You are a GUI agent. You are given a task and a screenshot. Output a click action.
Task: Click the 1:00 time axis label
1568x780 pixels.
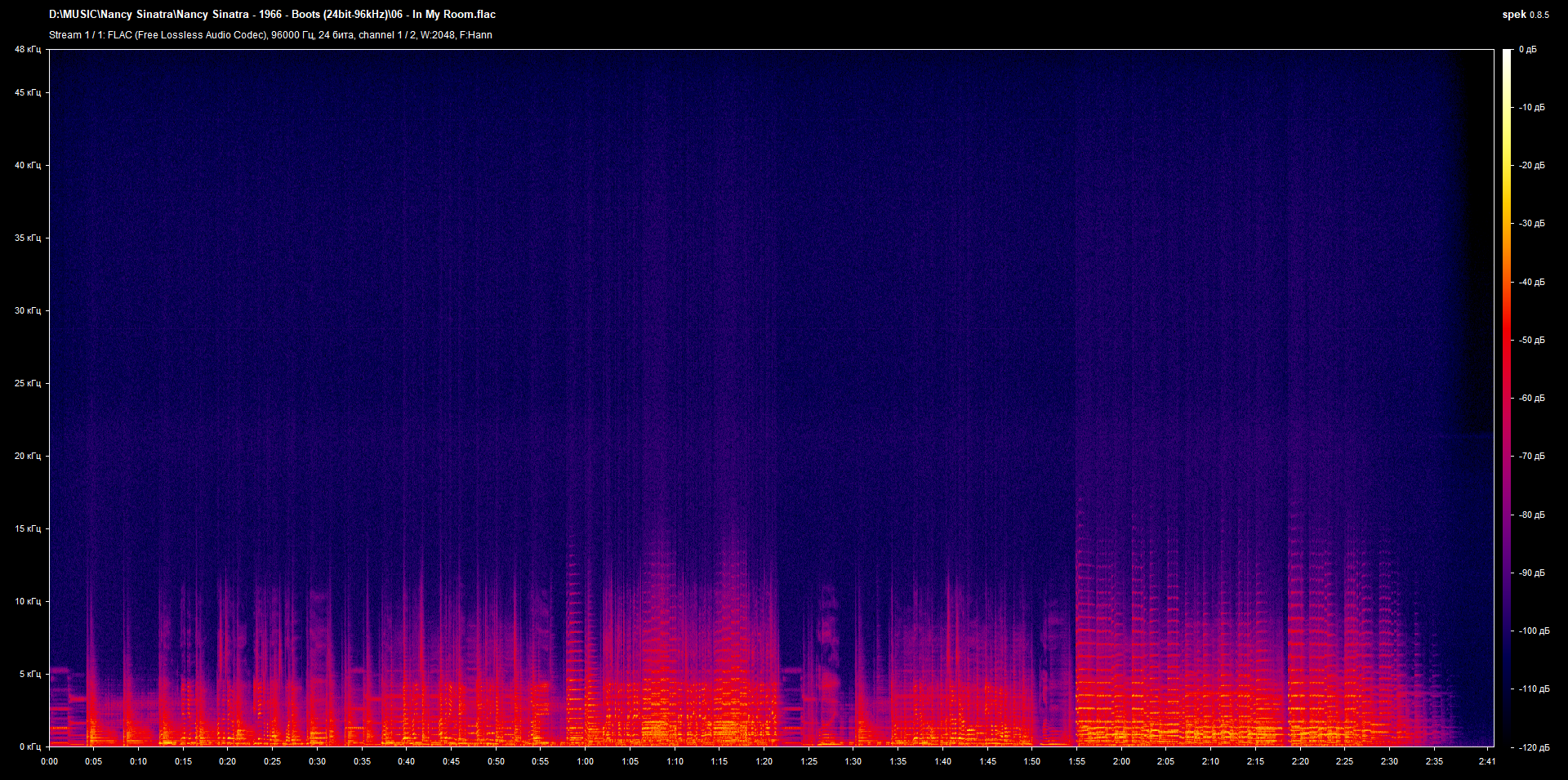586,761
